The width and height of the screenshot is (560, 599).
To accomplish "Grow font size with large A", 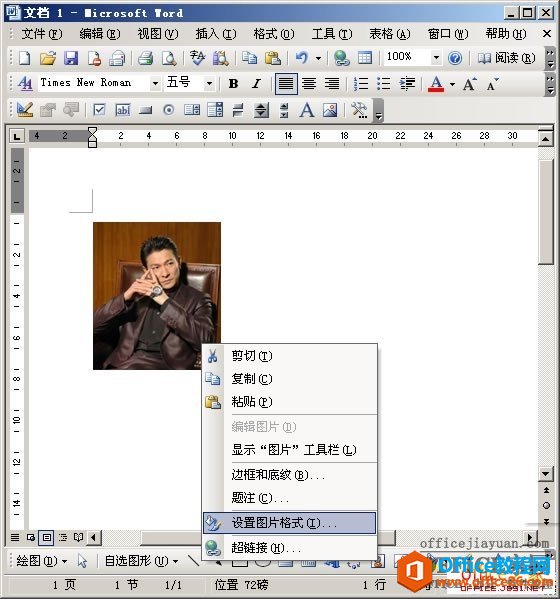I will click(469, 84).
